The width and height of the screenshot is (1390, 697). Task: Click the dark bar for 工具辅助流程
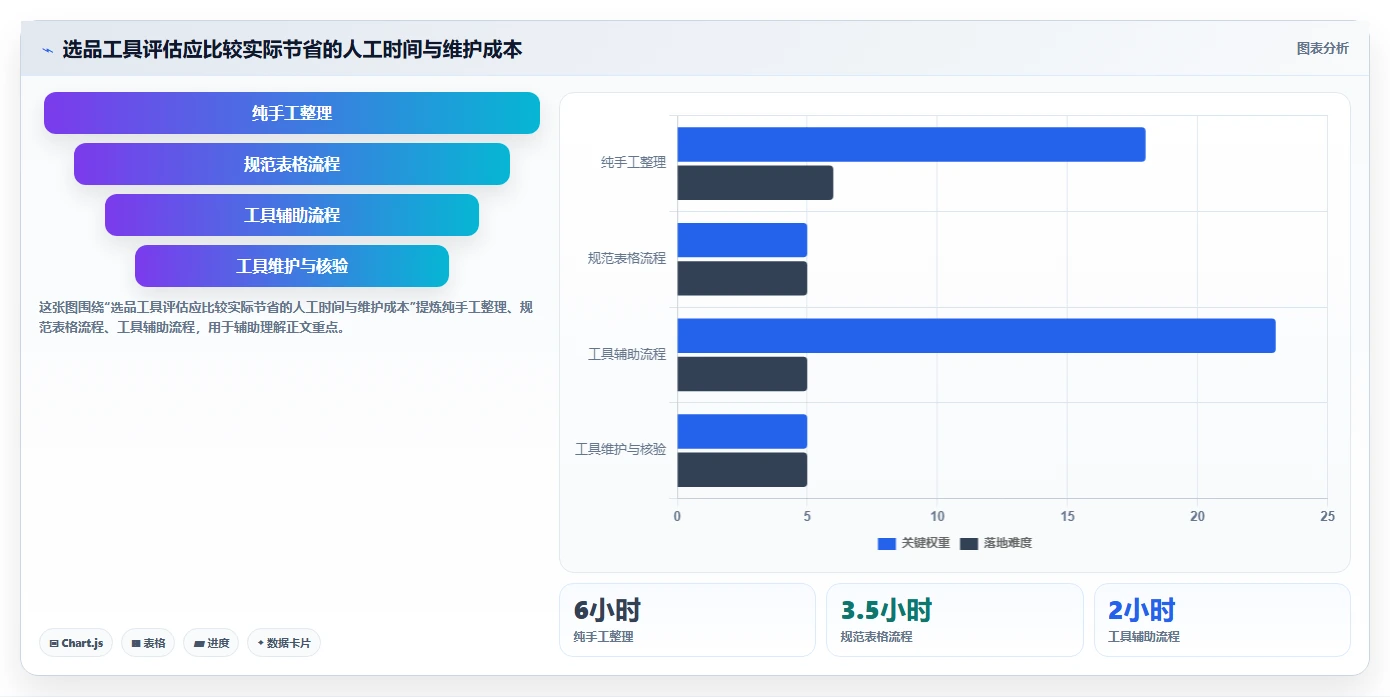coord(742,374)
